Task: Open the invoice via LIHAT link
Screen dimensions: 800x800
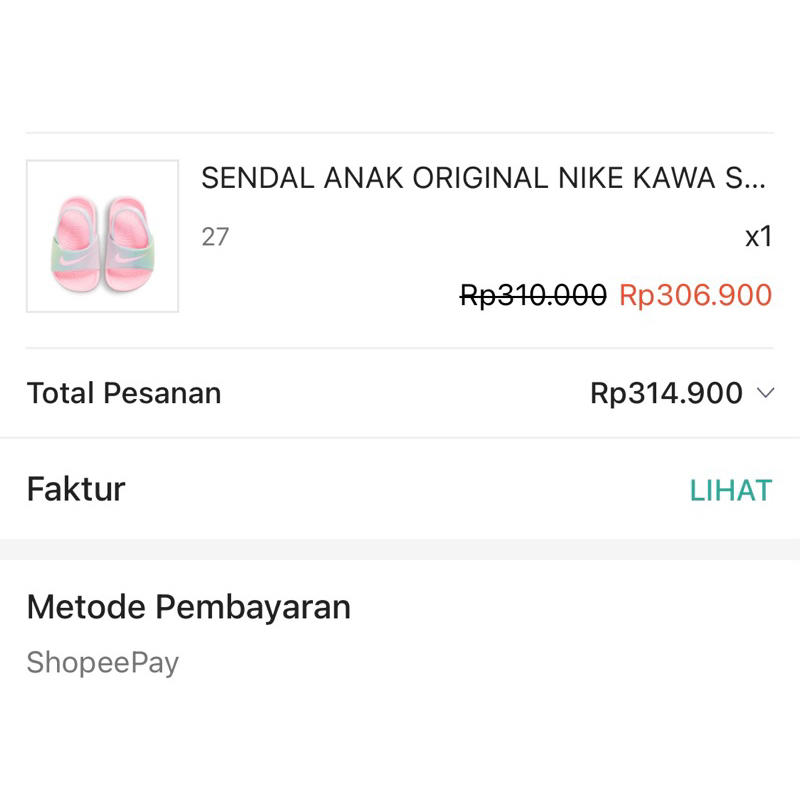Action: [729, 489]
